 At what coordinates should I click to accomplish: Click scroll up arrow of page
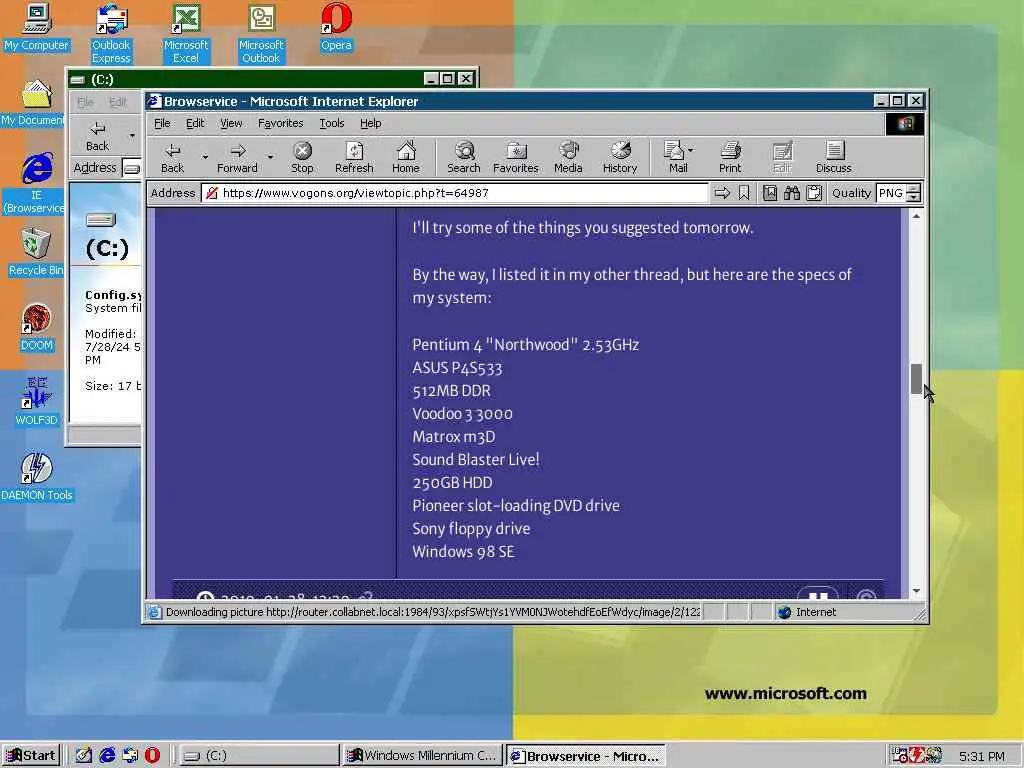[916, 216]
